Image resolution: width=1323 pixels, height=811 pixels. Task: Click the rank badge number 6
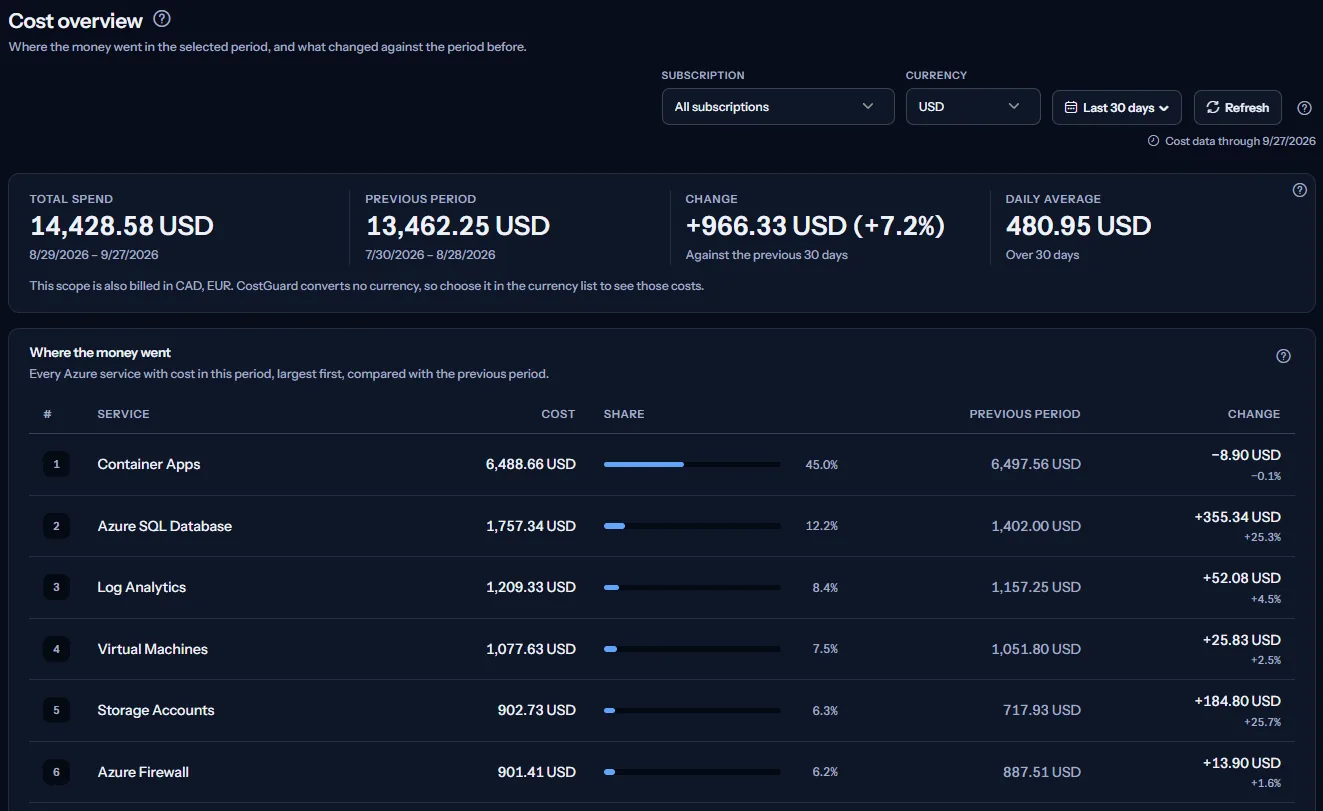(56, 772)
